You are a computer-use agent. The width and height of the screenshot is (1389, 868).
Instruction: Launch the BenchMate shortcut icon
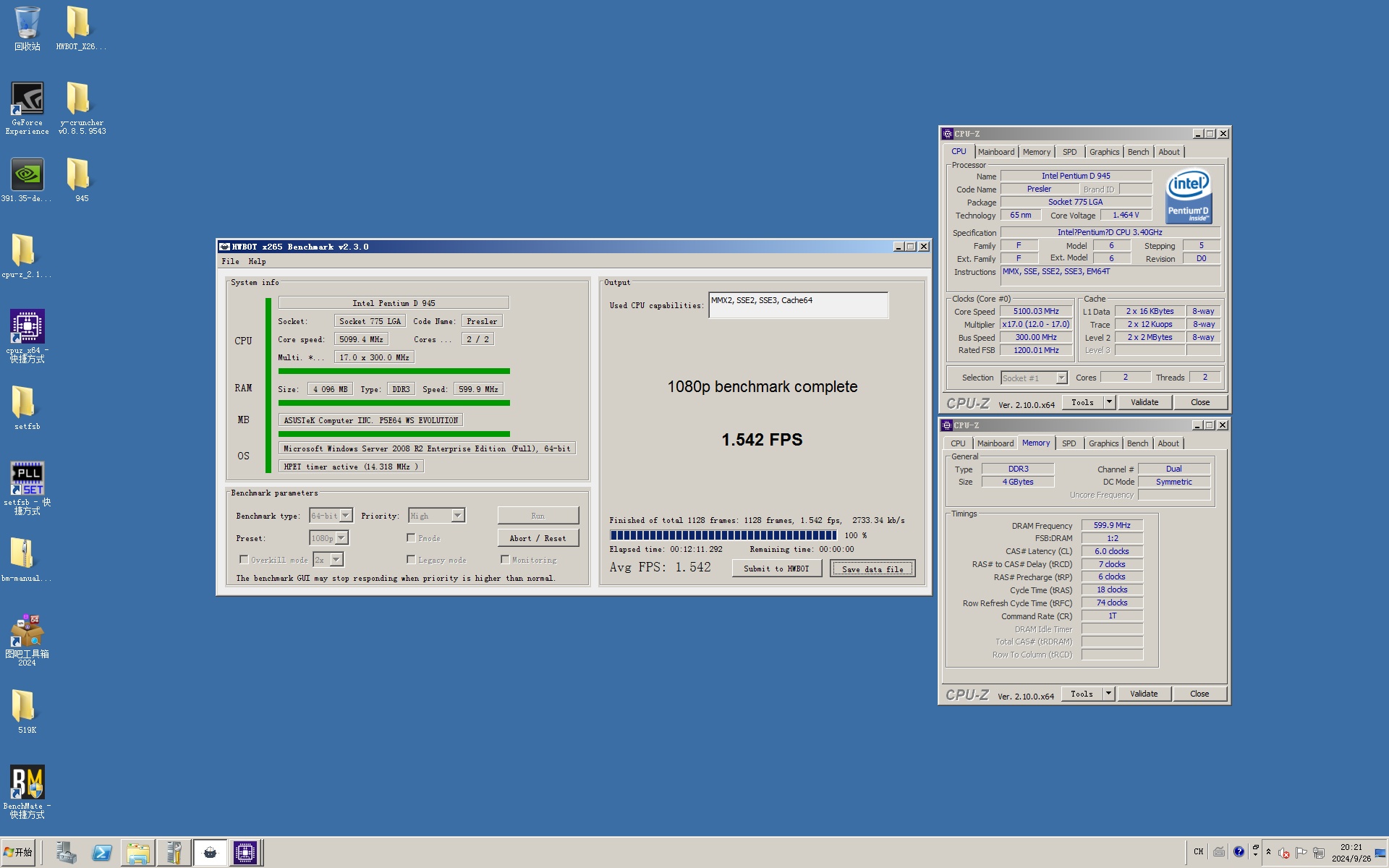tap(27, 792)
